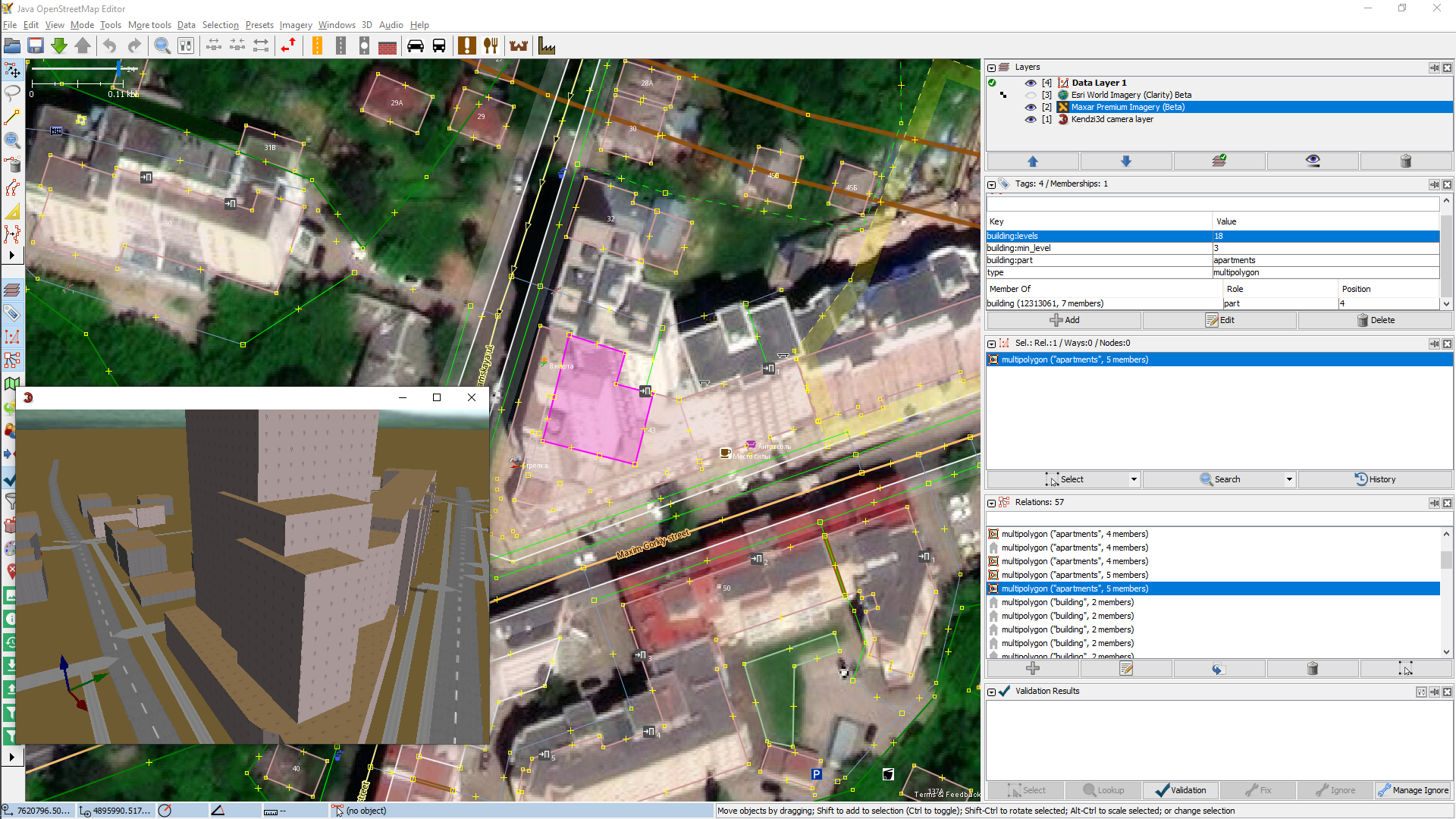
Task: Click the Manage Ignore button
Action: 1413,790
